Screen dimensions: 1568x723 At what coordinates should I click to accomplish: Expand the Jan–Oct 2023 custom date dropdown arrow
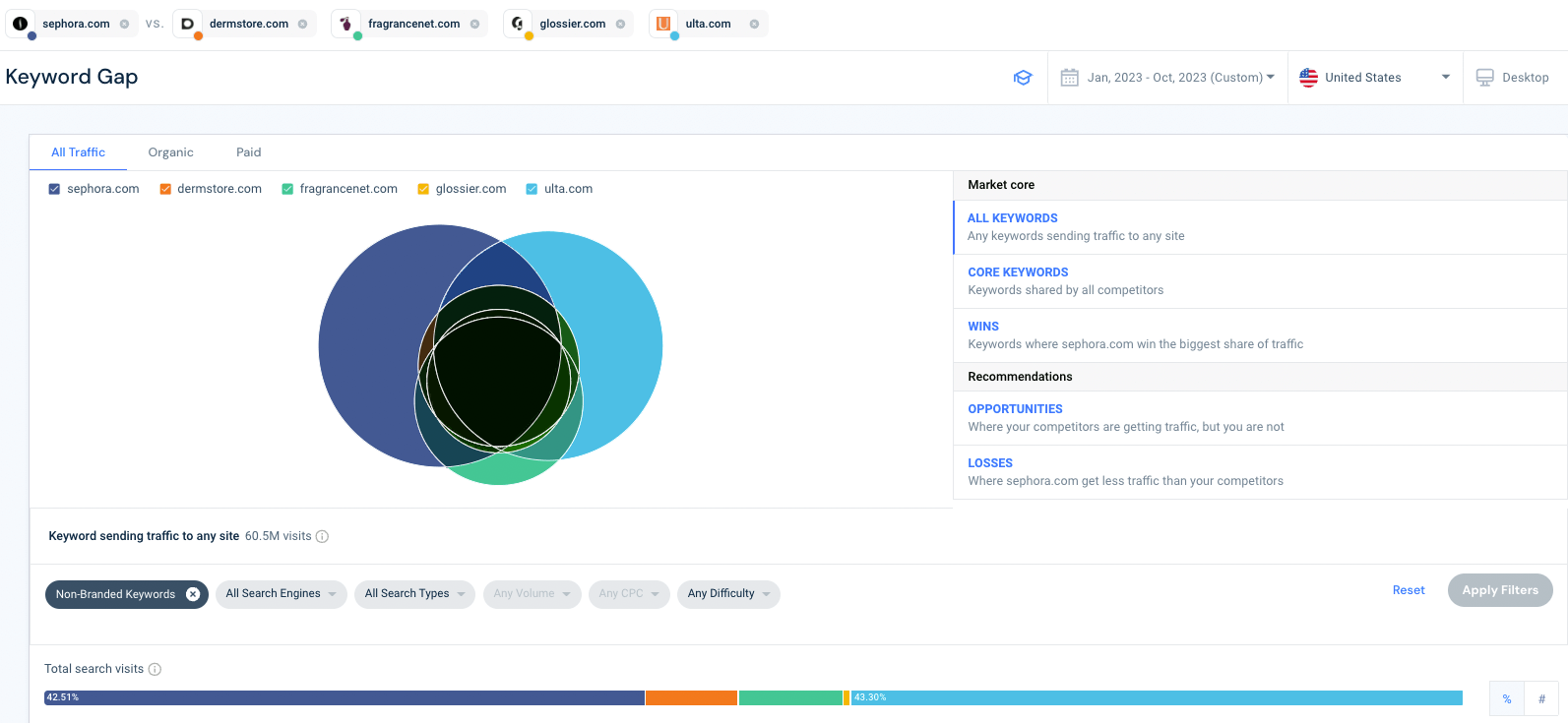click(1270, 77)
